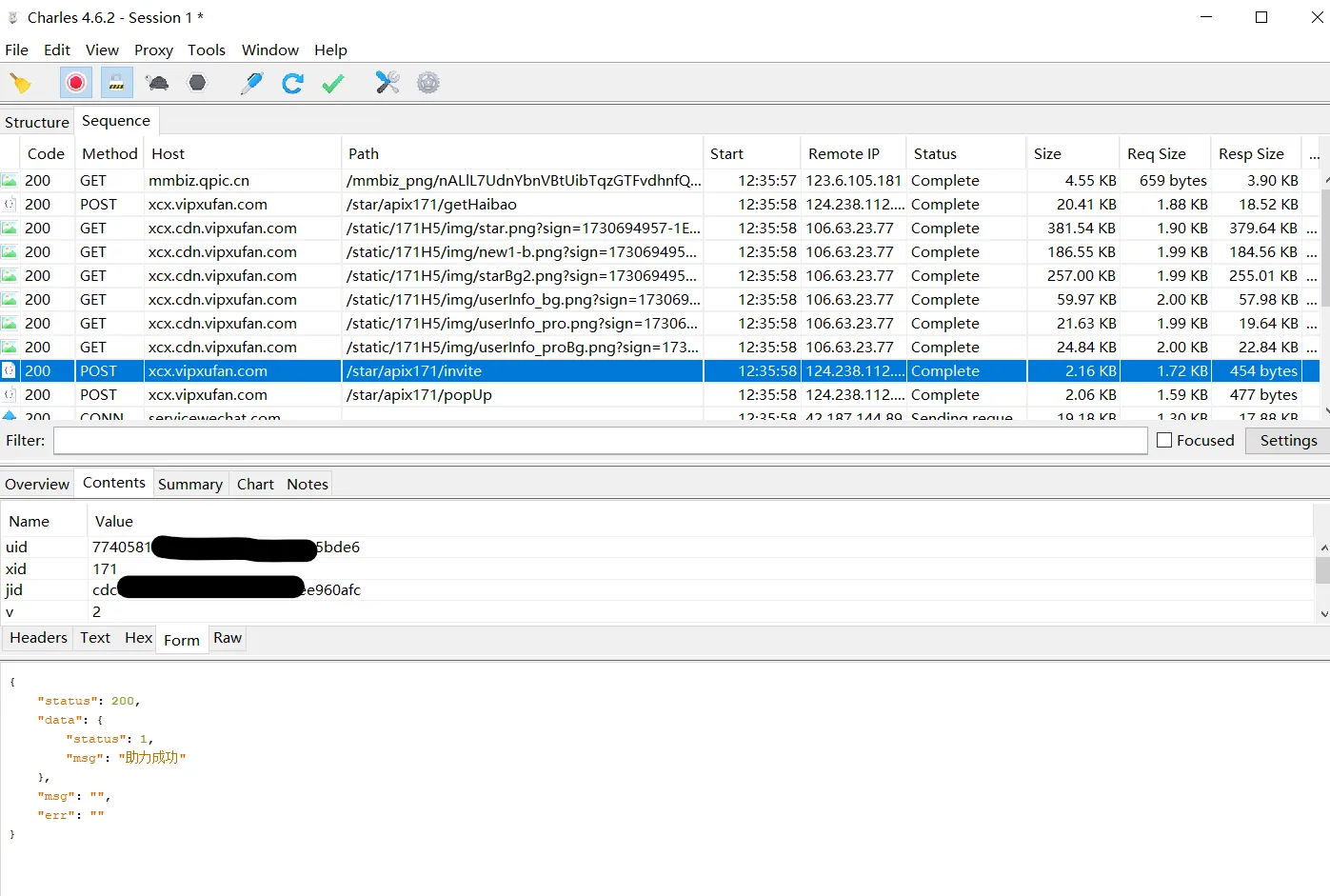Screen dimensions: 1330x896
Task: Sort by Method column header
Action: [x=109, y=153]
